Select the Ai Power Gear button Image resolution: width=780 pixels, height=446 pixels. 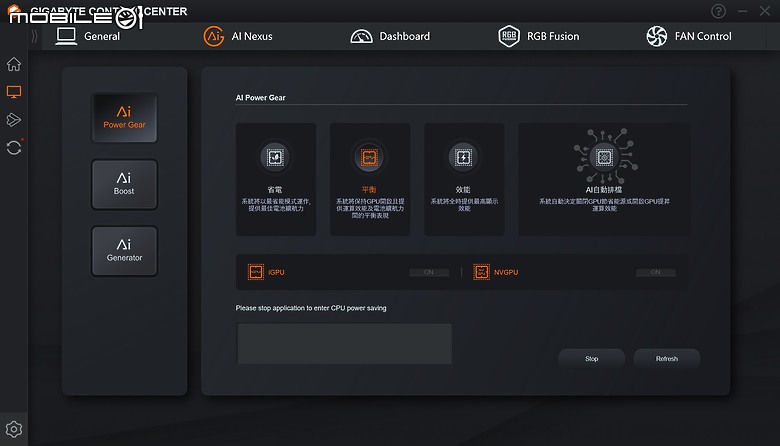(x=124, y=118)
